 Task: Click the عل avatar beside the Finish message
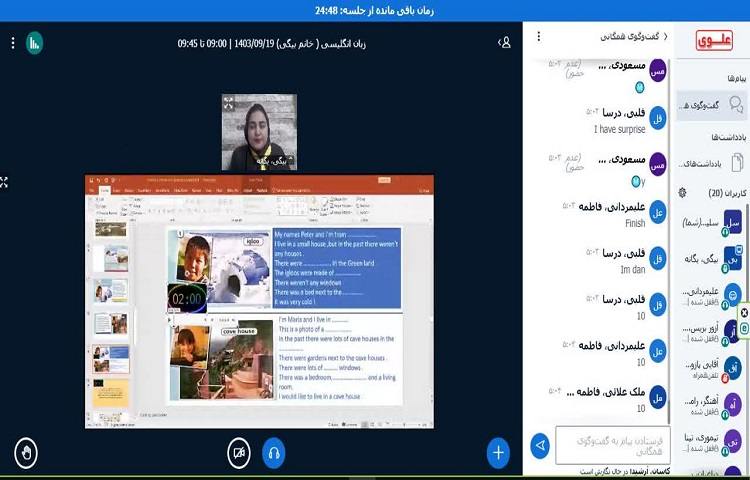[658, 212]
